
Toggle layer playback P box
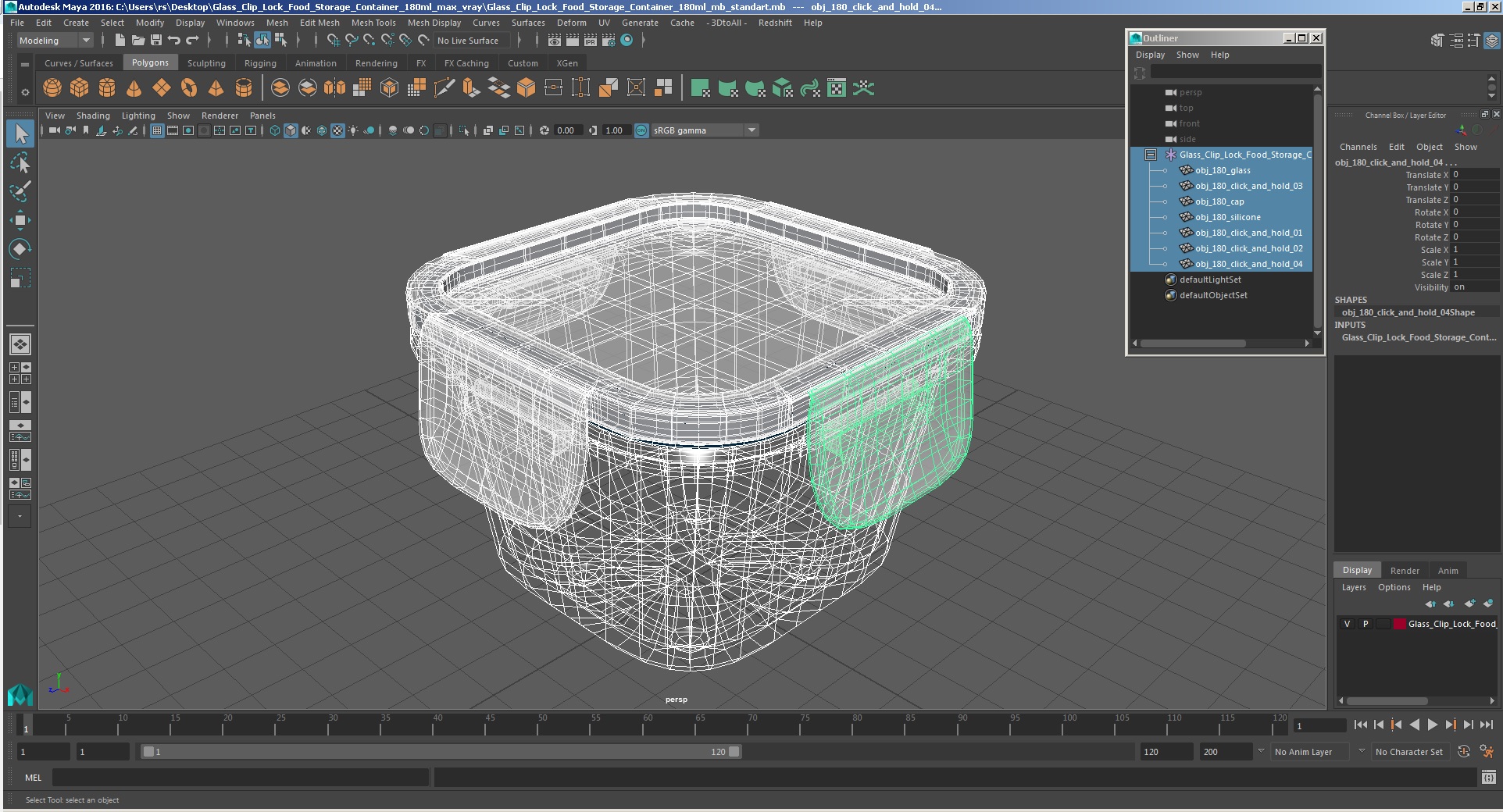pyautogui.click(x=1366, y=624)
